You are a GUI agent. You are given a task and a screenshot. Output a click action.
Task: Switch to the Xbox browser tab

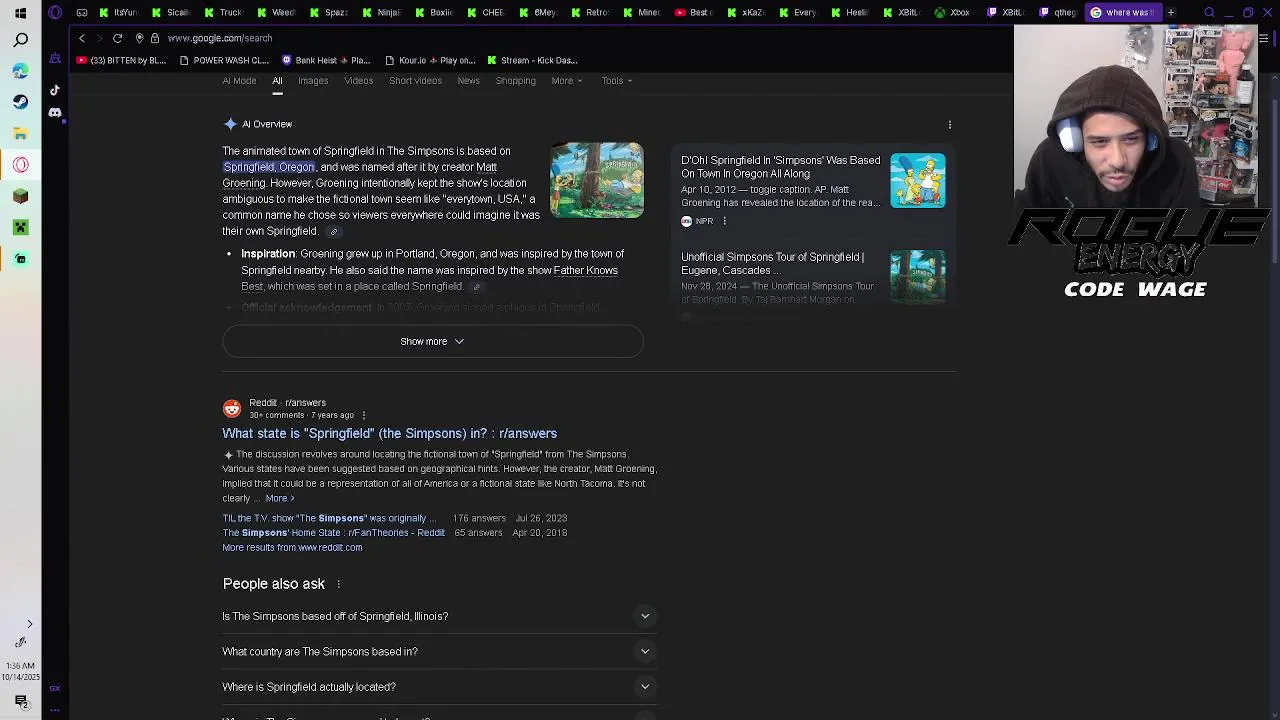tap(953, 13)
